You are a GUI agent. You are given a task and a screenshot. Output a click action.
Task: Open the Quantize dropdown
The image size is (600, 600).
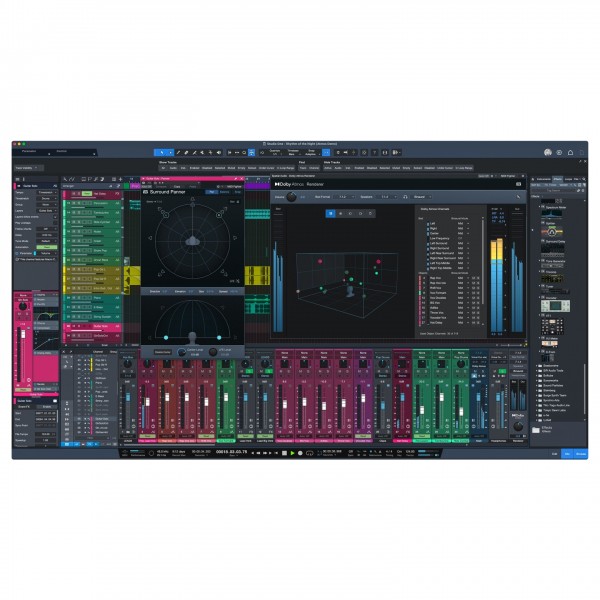point(275,152)
